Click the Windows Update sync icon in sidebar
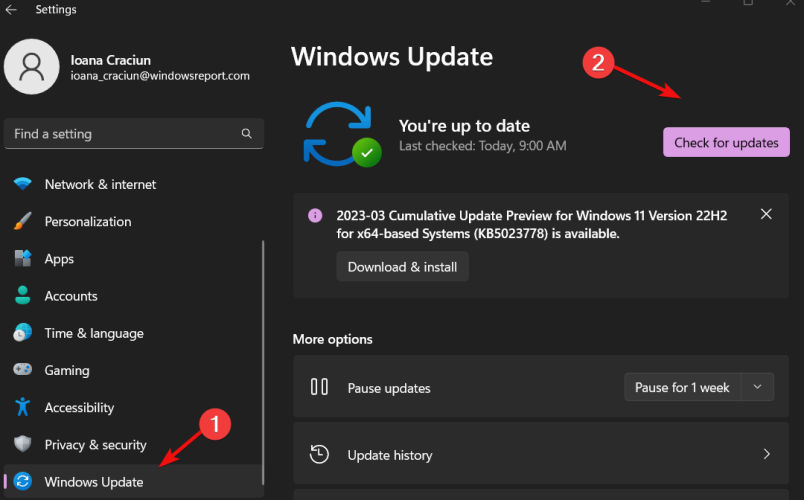 pyautogui.click(x=23, y=481)
